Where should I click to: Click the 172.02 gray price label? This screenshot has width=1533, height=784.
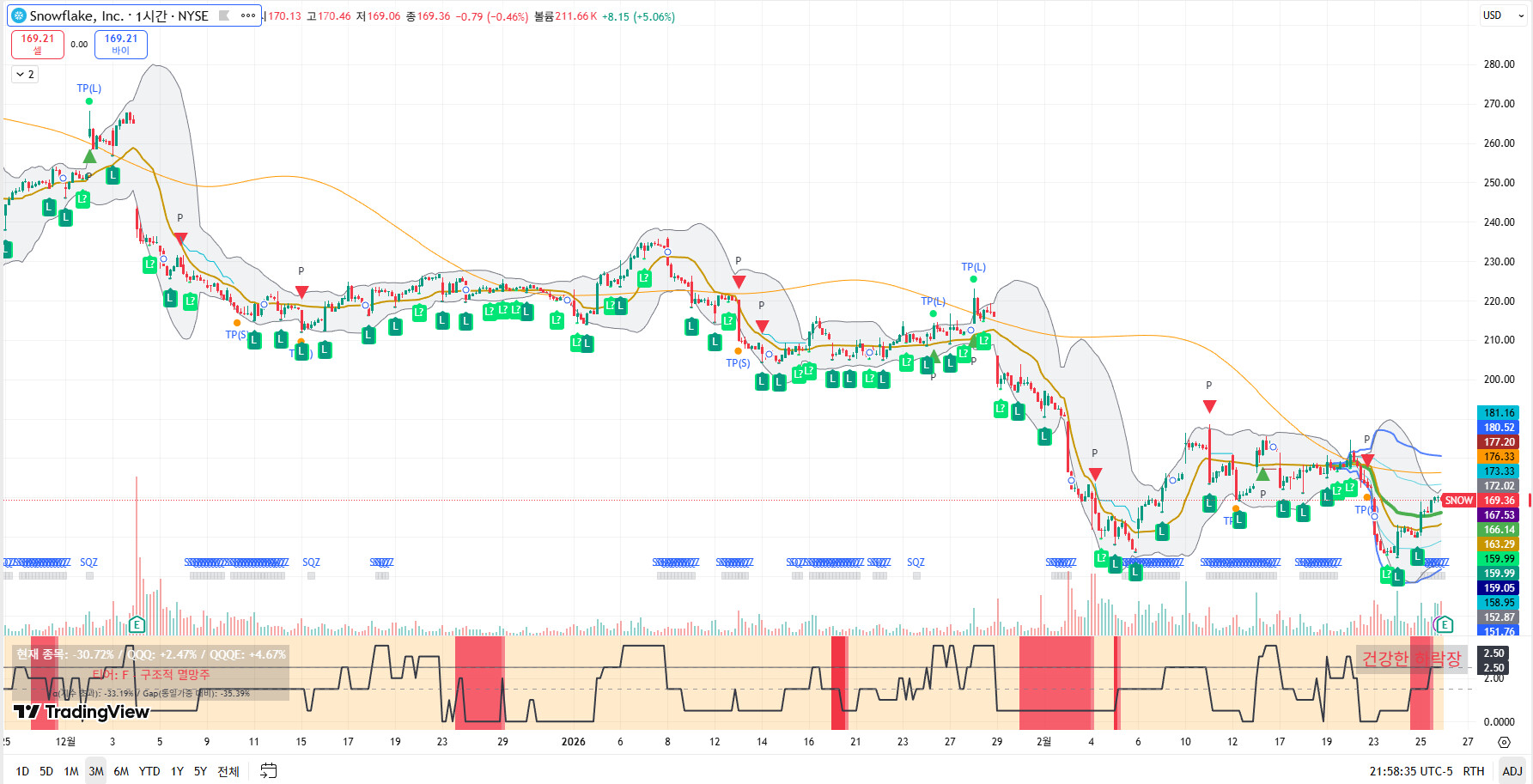tap(1499, 486)
